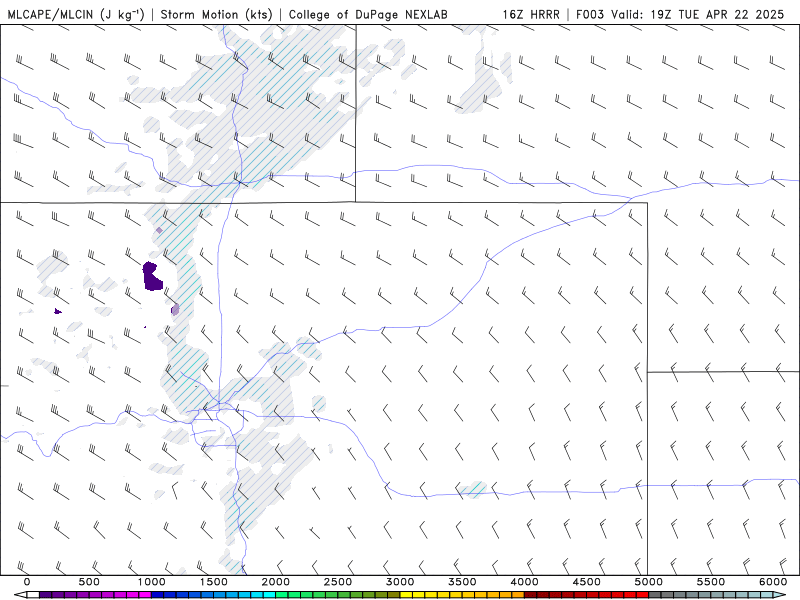This screenshot has height=600, width=800.
Task: Select the 2500 color scale value
Action: 338,582
